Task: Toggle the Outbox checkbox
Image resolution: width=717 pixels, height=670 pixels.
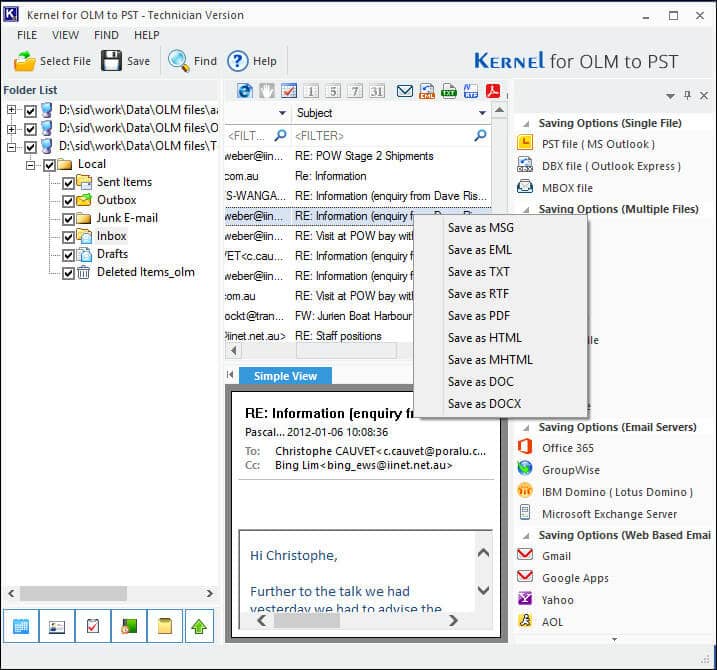Action: click(68, 201)
